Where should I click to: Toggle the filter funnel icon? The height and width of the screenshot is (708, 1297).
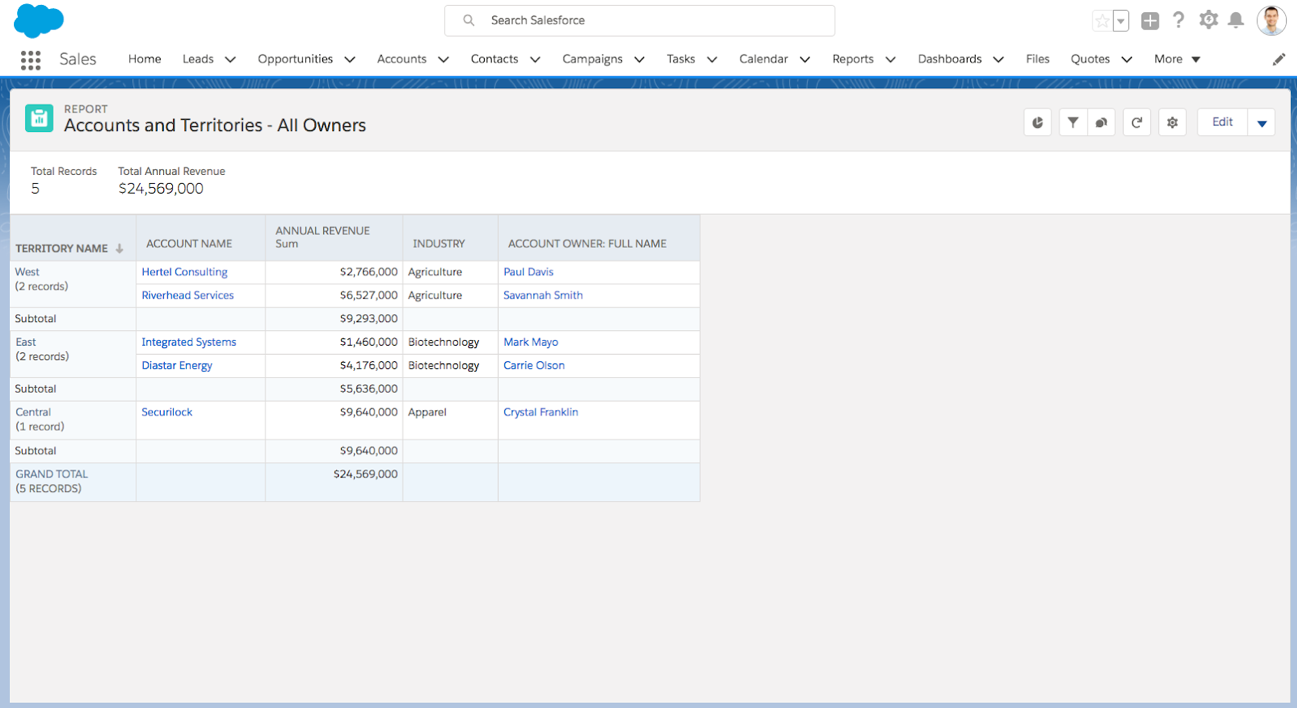pyautogui.click(x=1072, y=123)
